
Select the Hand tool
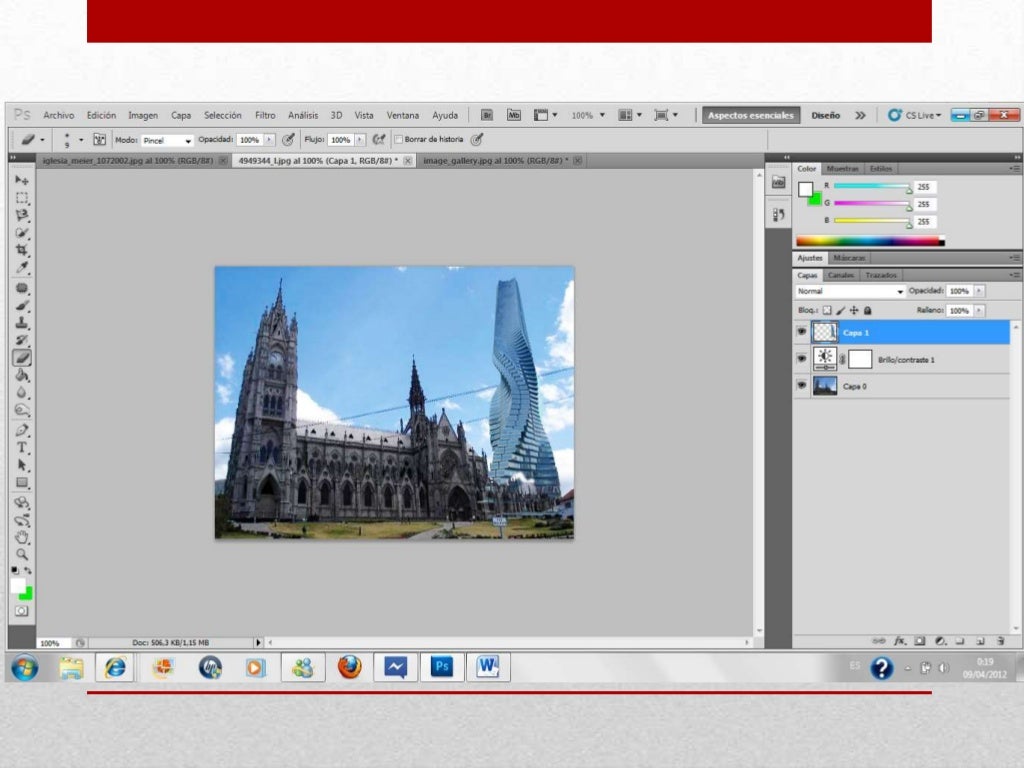pyautogui.click(x=22, y=537)
